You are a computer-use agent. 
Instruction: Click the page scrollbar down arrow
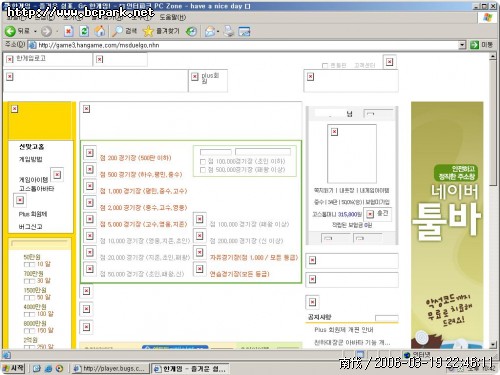point(493,345)
